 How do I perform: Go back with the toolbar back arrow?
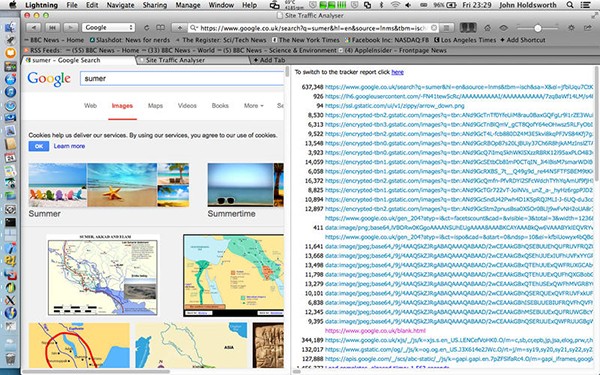[33, 28]
